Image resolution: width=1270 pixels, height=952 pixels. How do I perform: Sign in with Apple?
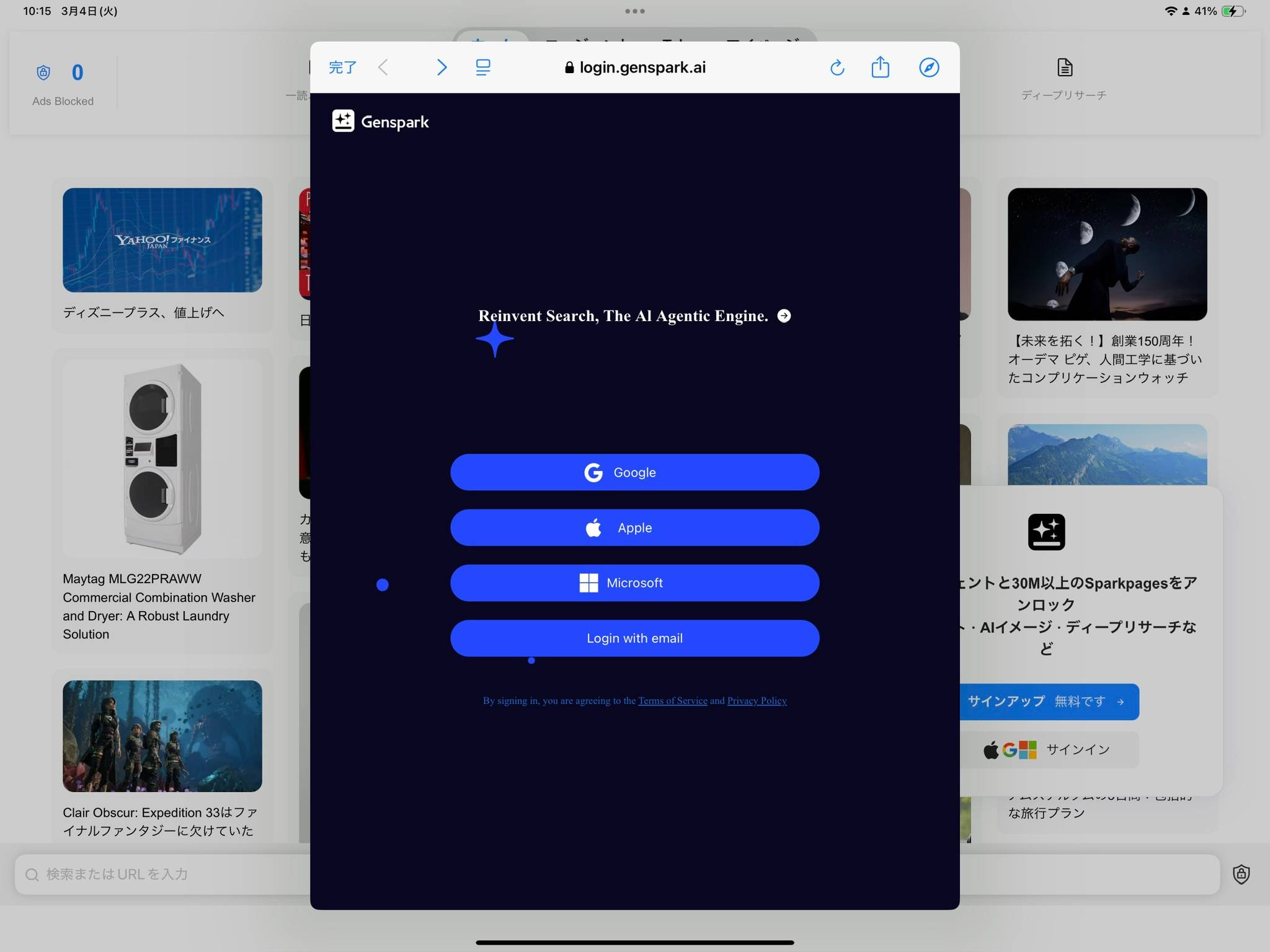pos(634,527)
